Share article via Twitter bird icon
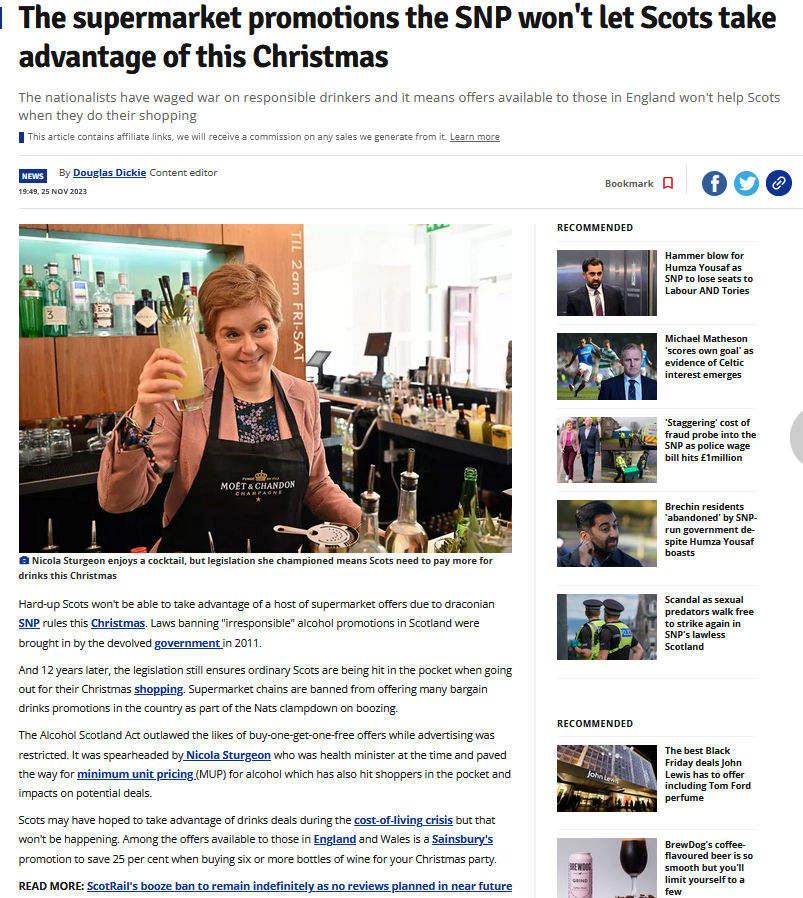The width and height of the screenshot is (803, 898). (746, 183)
